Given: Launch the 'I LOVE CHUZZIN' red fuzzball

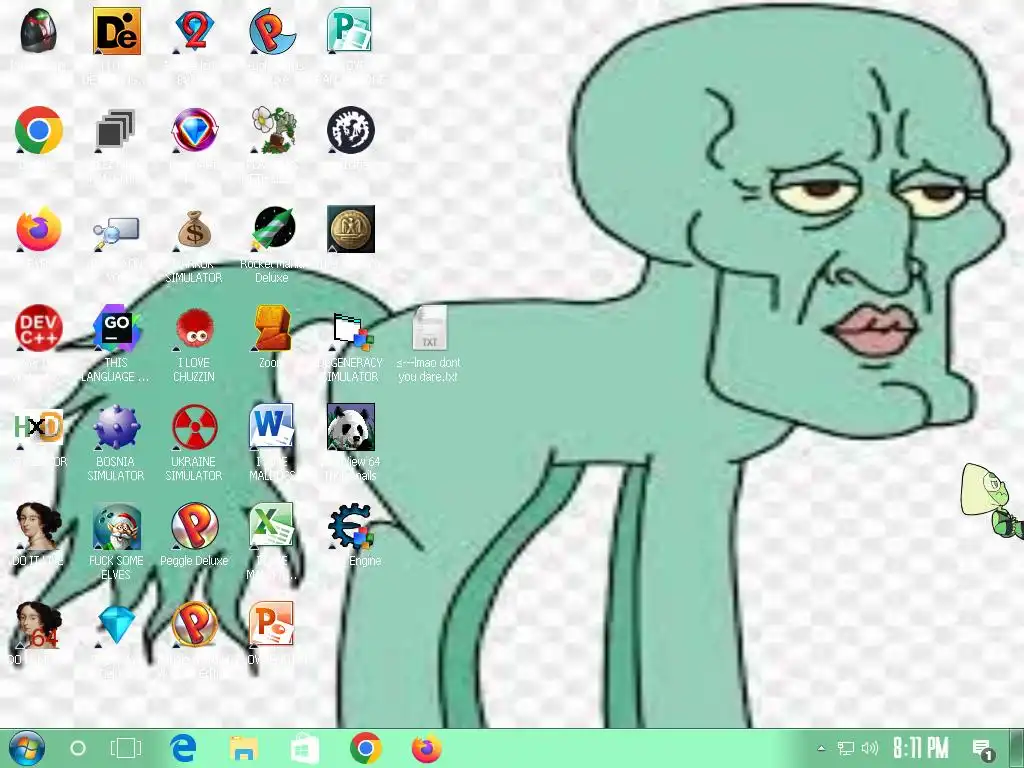Looking at the screenshot, I should (194, 328).
